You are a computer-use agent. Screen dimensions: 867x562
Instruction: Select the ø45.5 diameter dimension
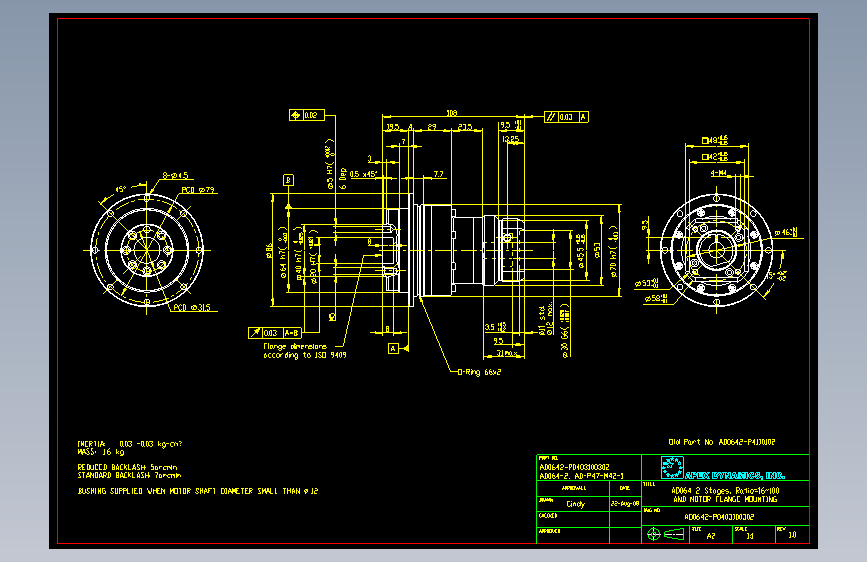tap(581, 251)
